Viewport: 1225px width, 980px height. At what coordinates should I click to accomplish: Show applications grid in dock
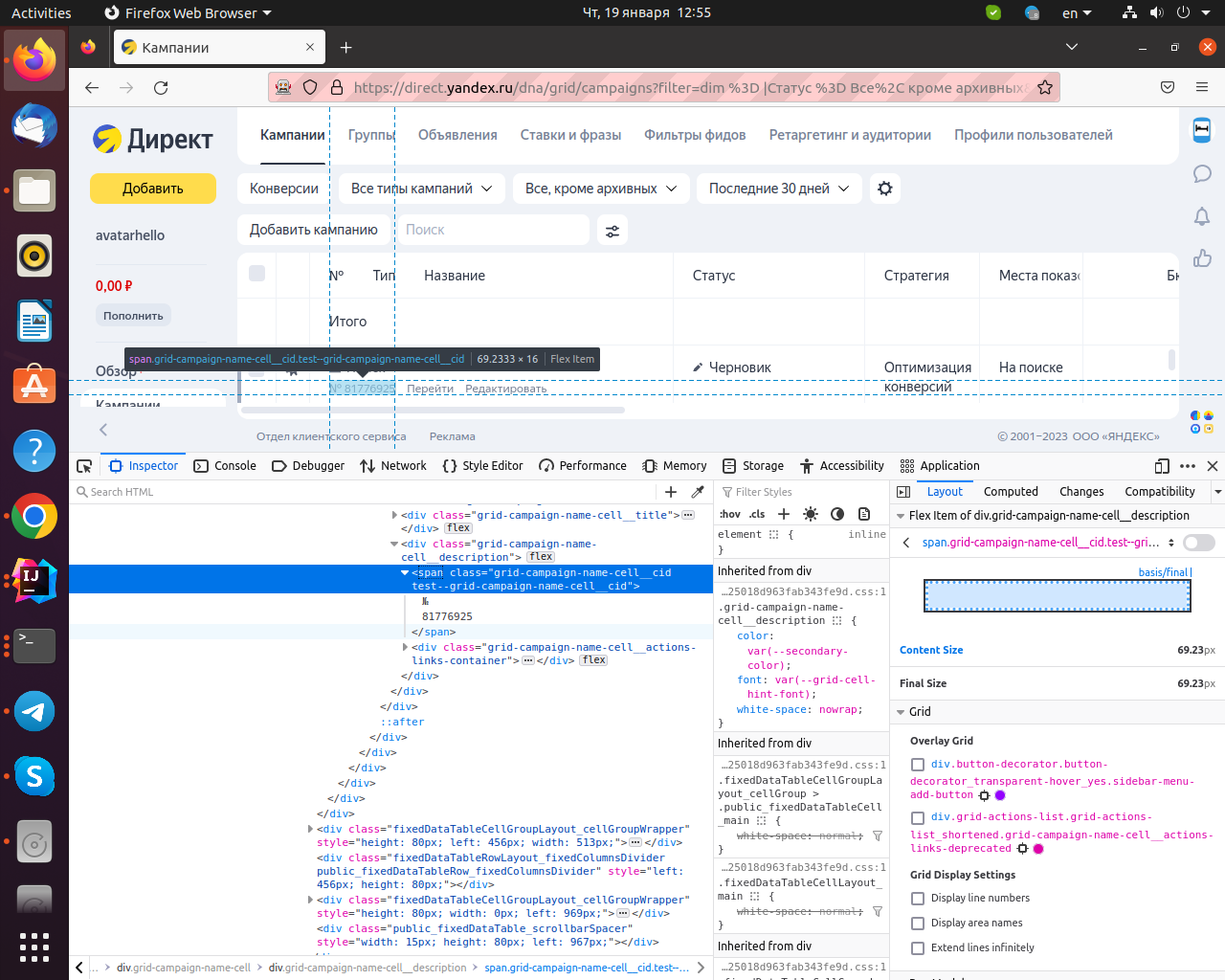coord(34,947)
